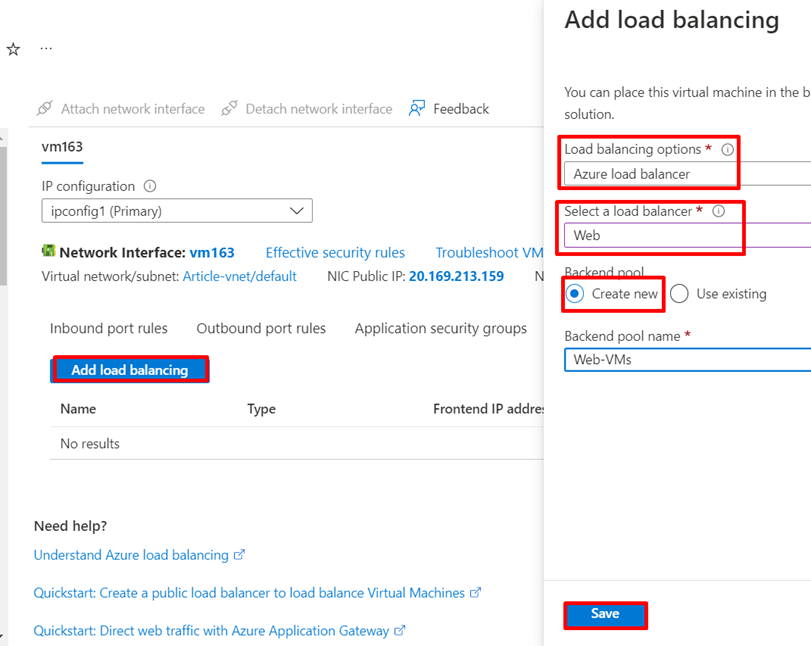This screenshot has height=646, width=811.
Task: Click the Attach network interface icon
Action: pyautogui.click(x=44, y=108)
